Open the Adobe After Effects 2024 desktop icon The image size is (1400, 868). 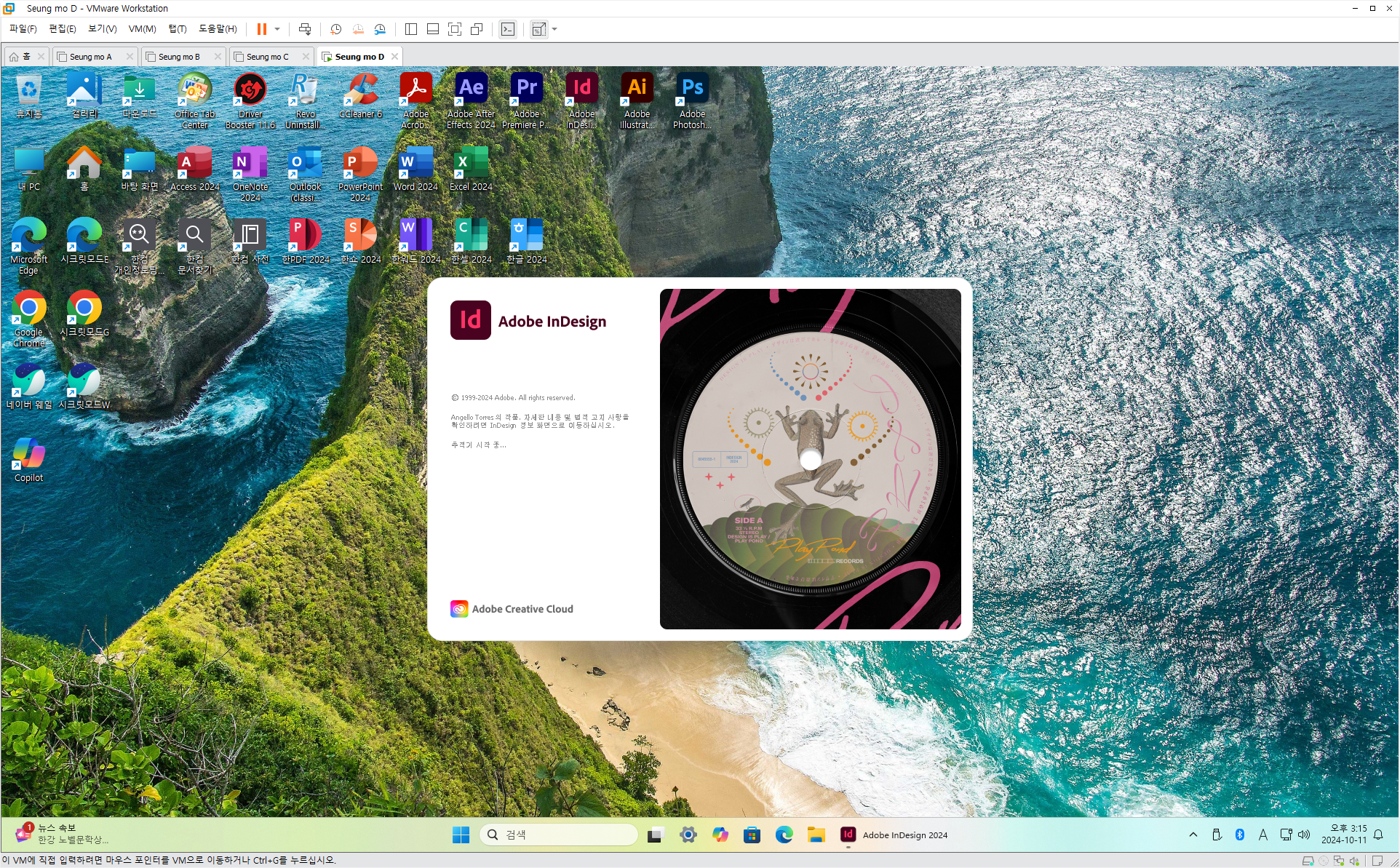[x=471, y=100]
